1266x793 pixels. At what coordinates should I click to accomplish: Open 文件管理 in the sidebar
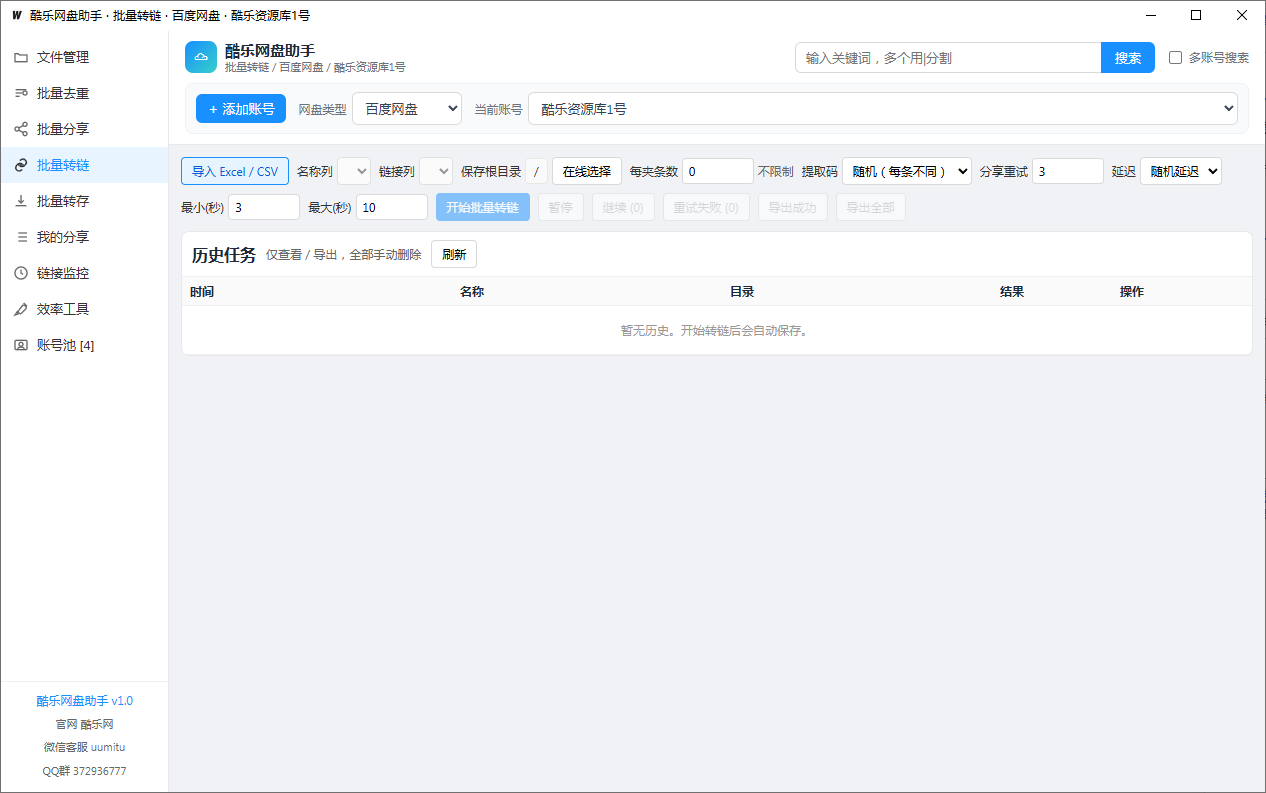tap(84, 57)
